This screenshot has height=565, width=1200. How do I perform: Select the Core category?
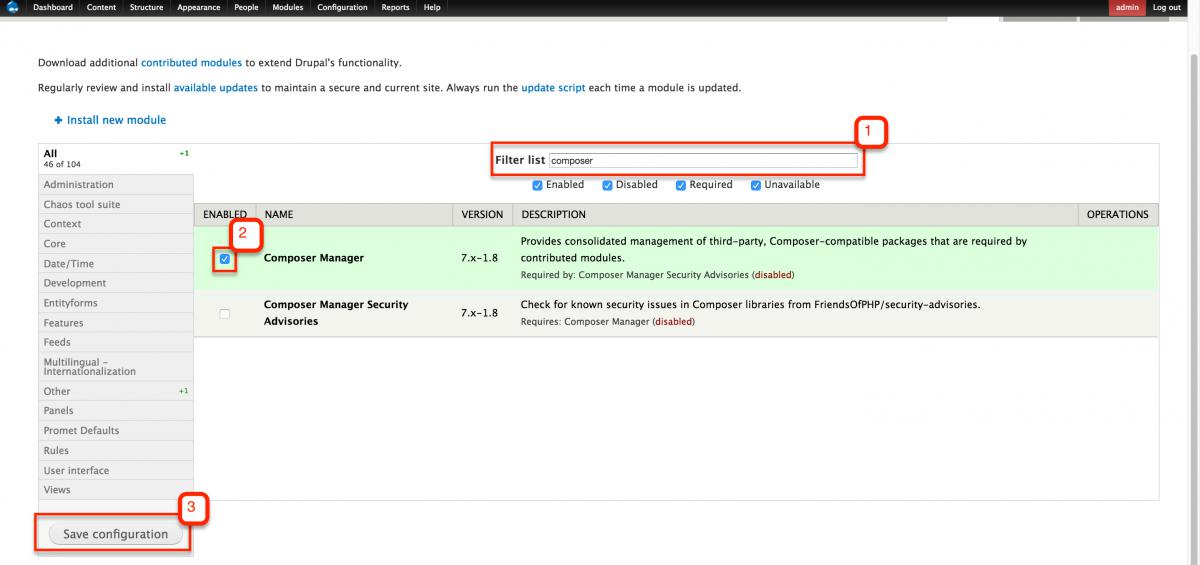(115, 244)
